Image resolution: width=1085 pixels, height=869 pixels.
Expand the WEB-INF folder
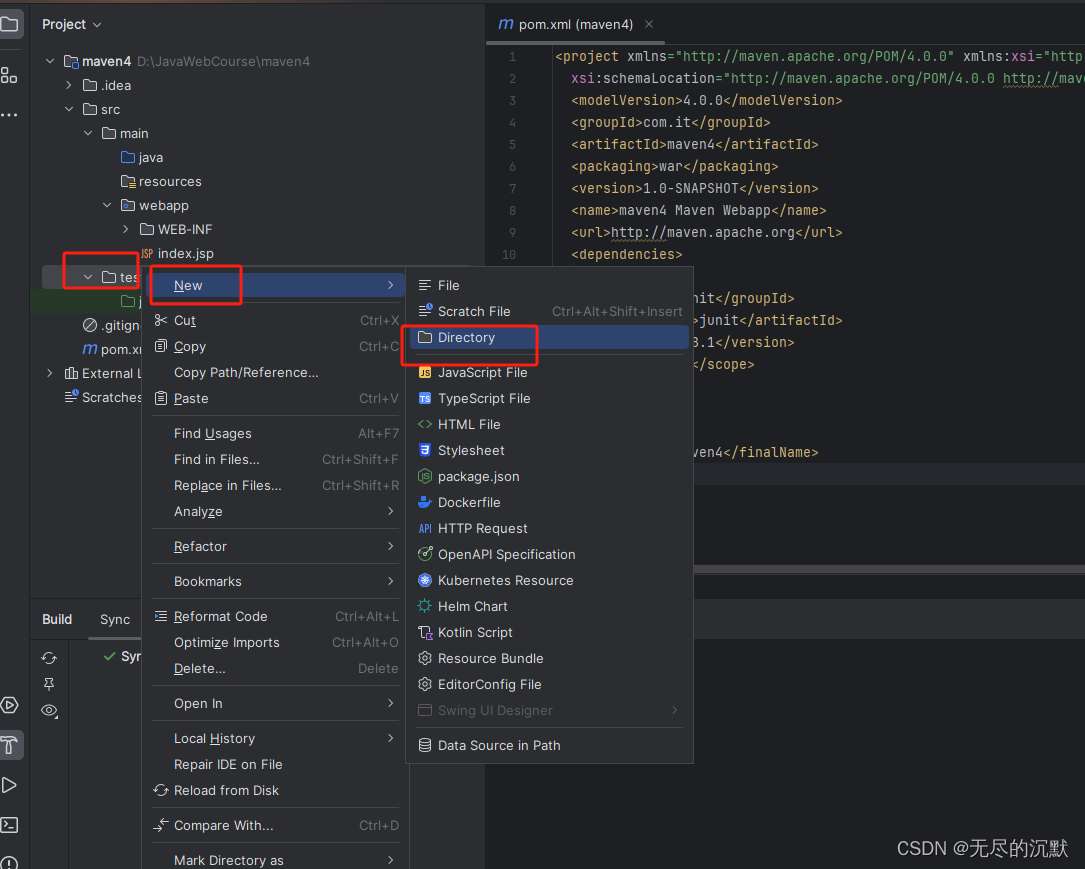pos(125,229)
